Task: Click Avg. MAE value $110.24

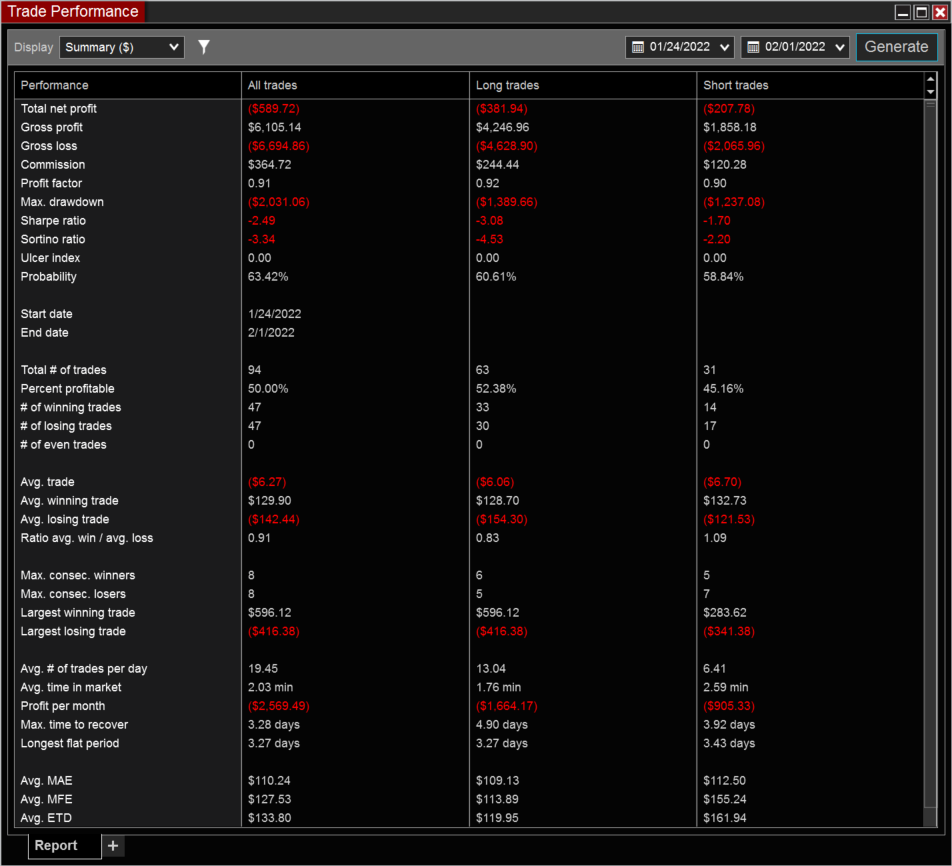Action: tap(270, 781)
